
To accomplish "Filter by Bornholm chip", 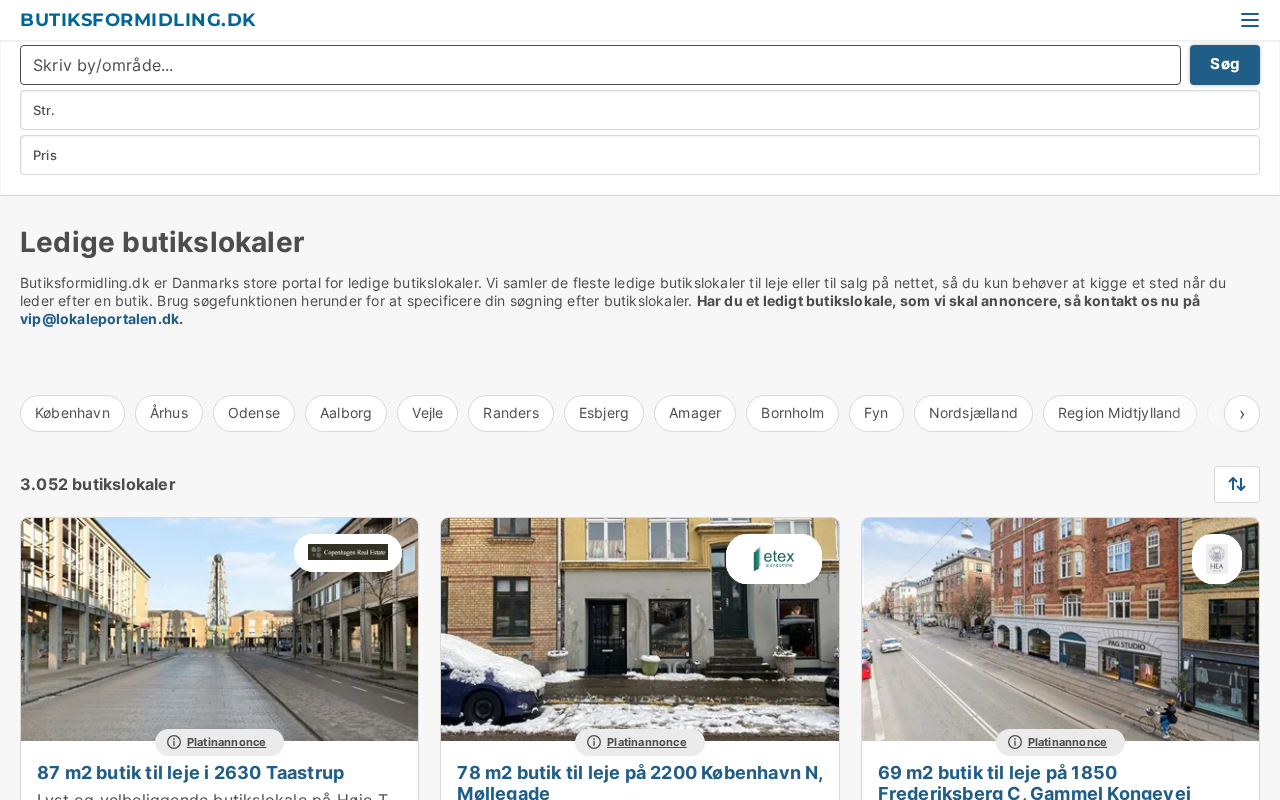I will tap(792, 413).
